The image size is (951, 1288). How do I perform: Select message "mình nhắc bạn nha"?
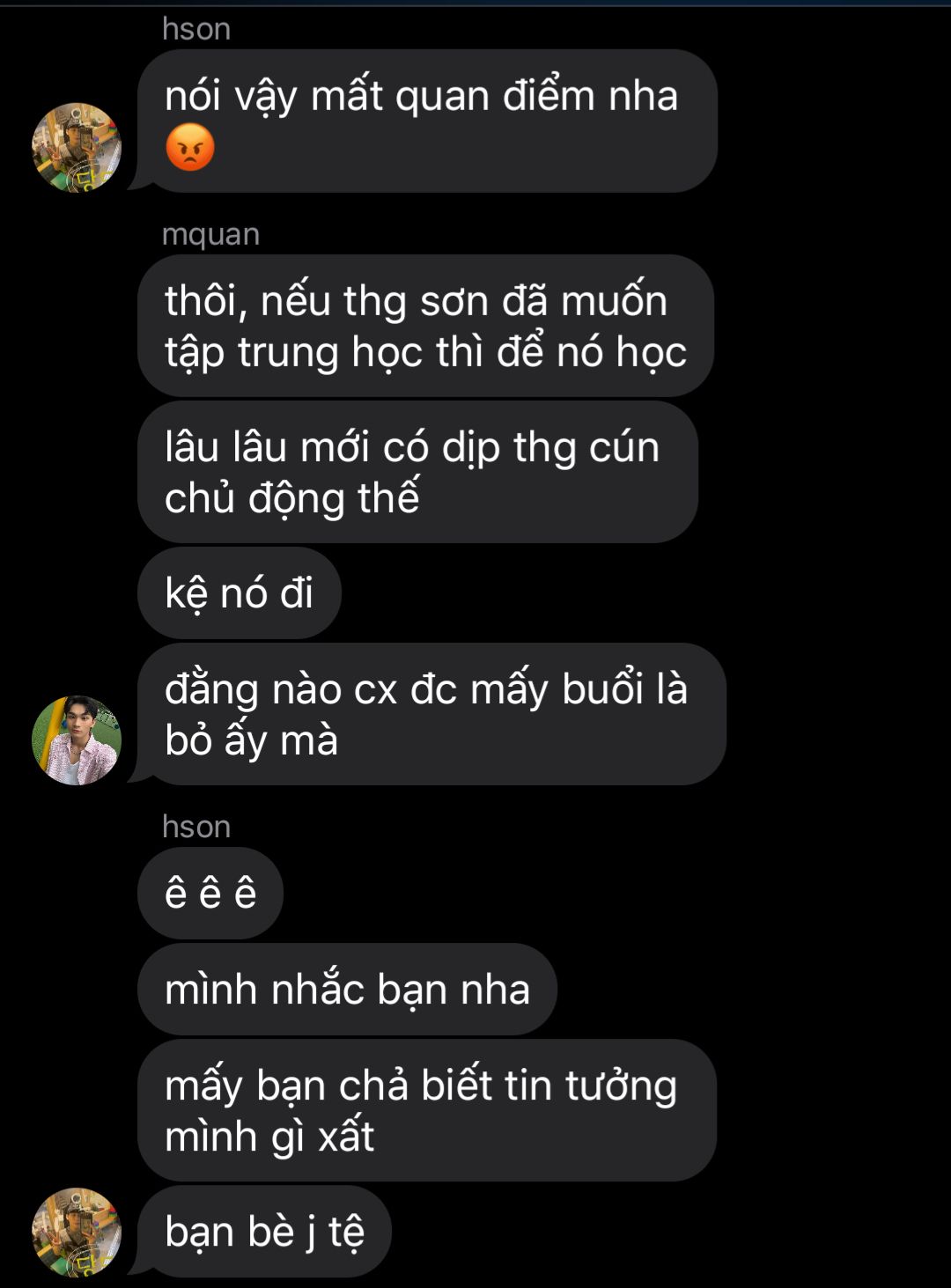point(347,989)
